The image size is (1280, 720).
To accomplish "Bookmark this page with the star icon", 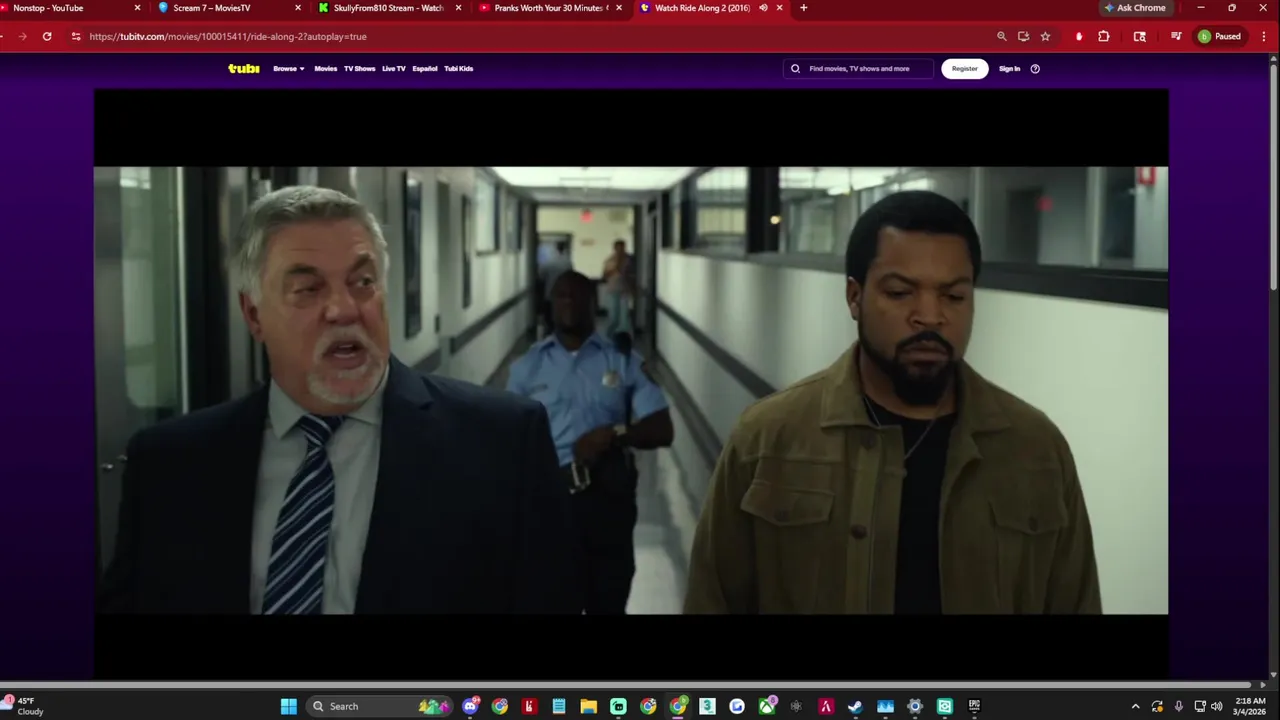I will pos(1045,36).
